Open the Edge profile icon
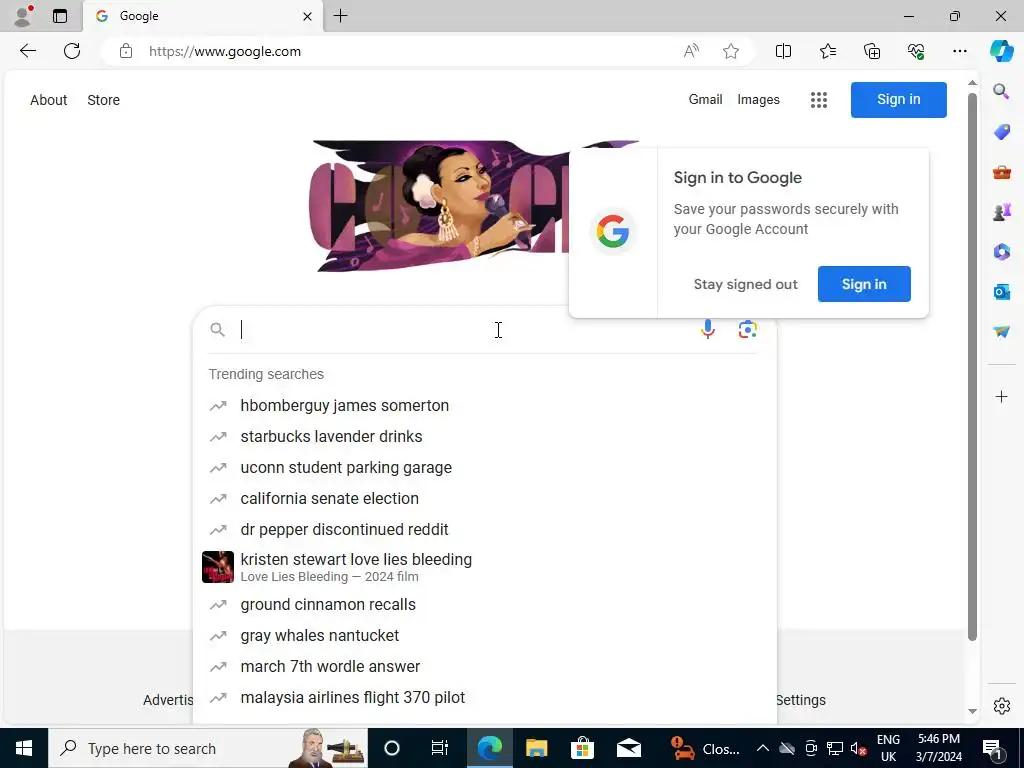This screenshot has width=1024, height=768. (24, 16)
